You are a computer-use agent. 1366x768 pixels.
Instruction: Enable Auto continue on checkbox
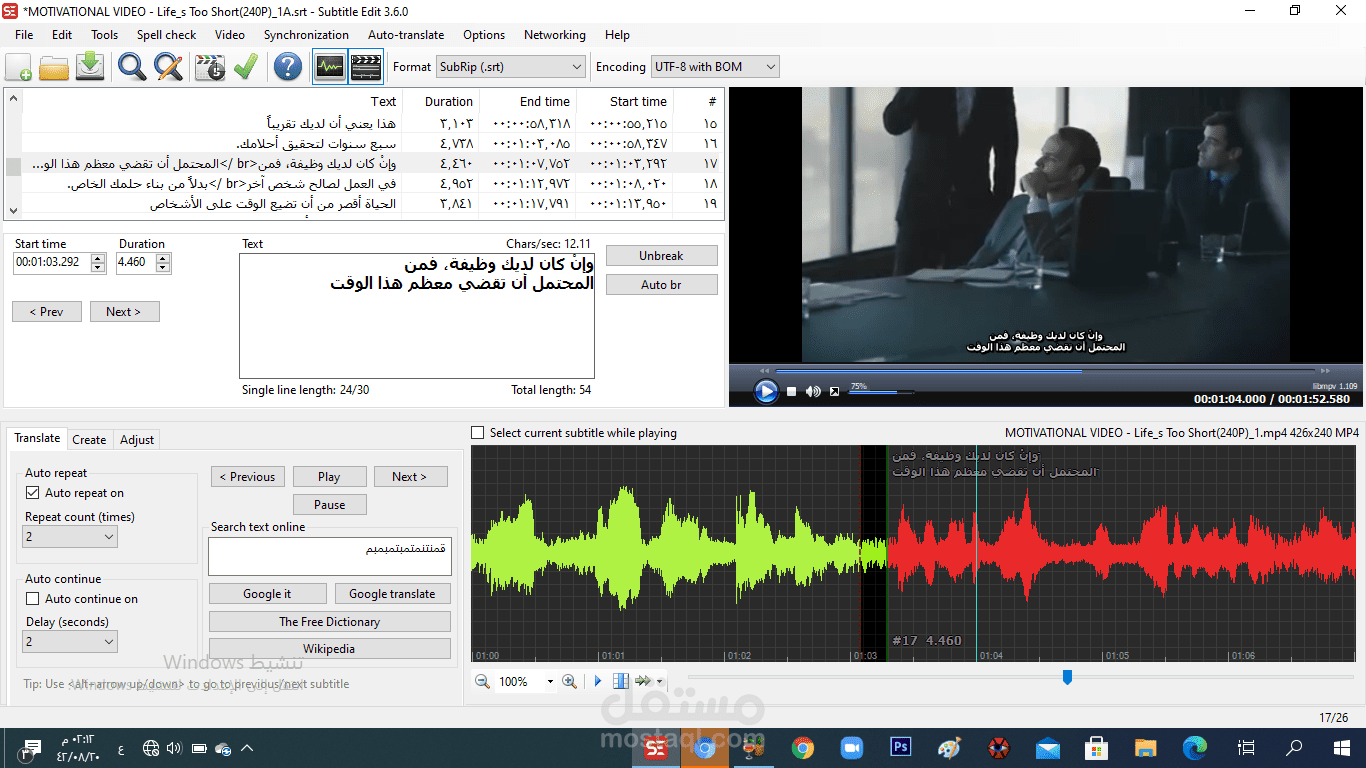click(x=33, y=599)
